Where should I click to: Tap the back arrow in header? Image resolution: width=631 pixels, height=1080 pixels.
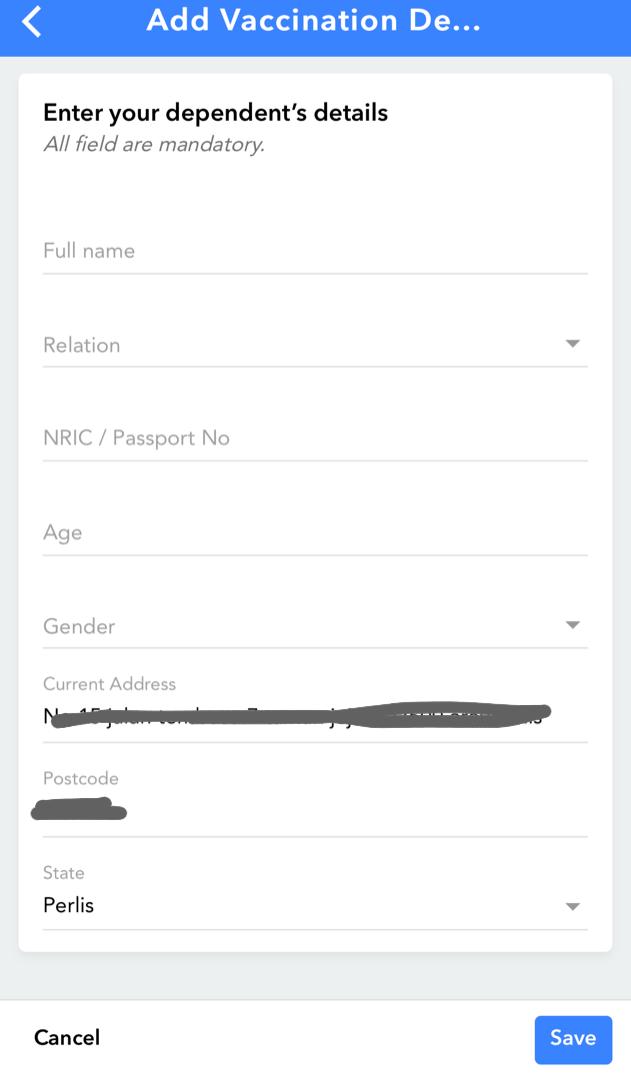(x=32, y=22)
